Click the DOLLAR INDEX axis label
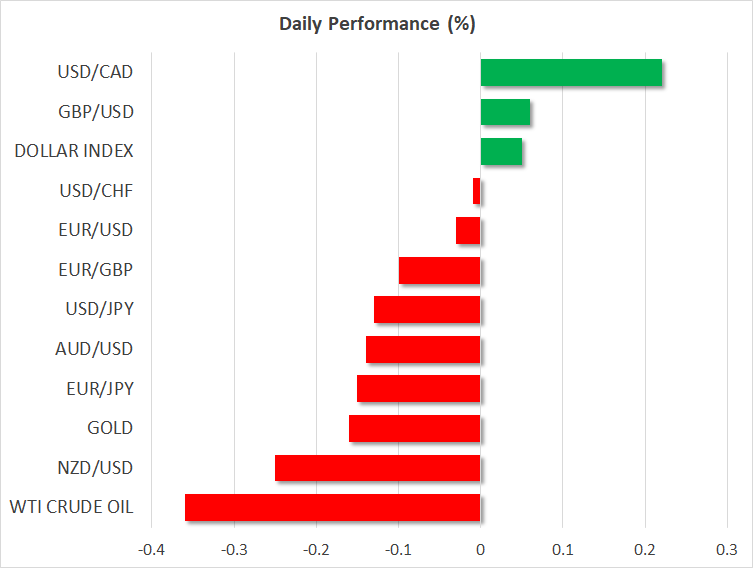The width and height of the screenshot is (753, 568). [x=74, y=152]
